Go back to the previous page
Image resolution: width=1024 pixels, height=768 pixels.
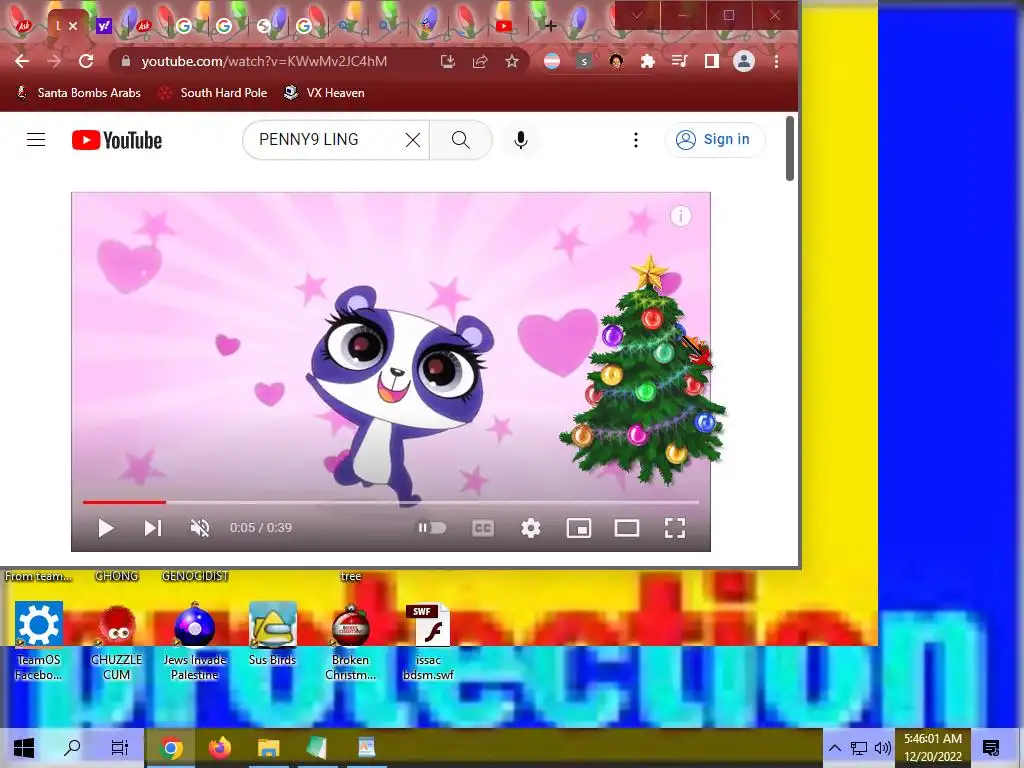pyautogui.click(x=22, y=61)
